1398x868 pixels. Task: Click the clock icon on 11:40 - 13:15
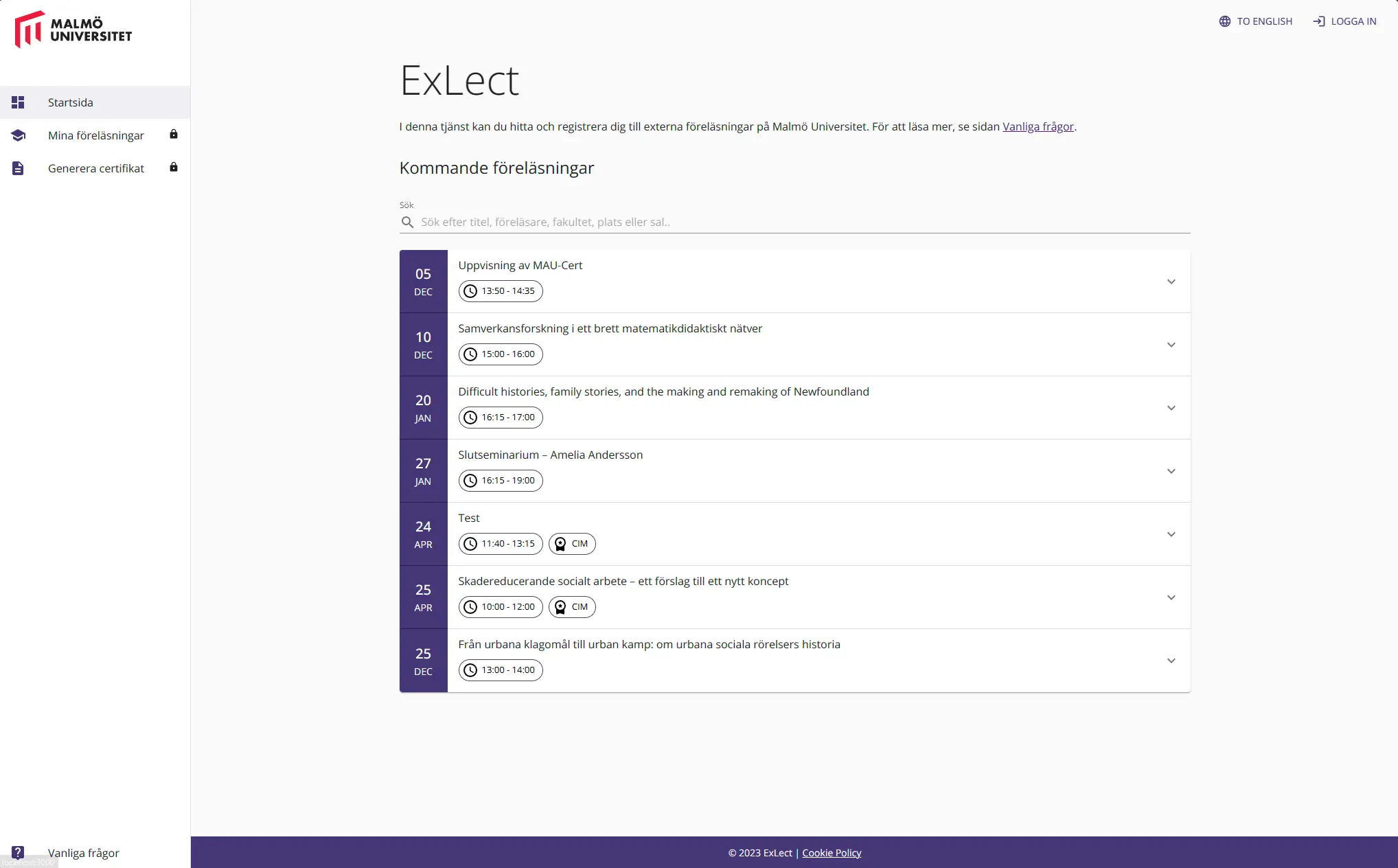tap(470, 544)
